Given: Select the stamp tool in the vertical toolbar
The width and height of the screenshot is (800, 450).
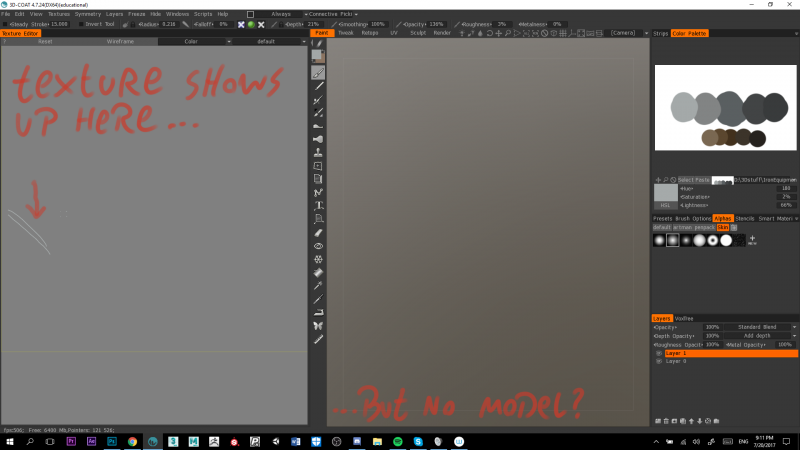Looking at the screenshot, I should tap(318, 153).
